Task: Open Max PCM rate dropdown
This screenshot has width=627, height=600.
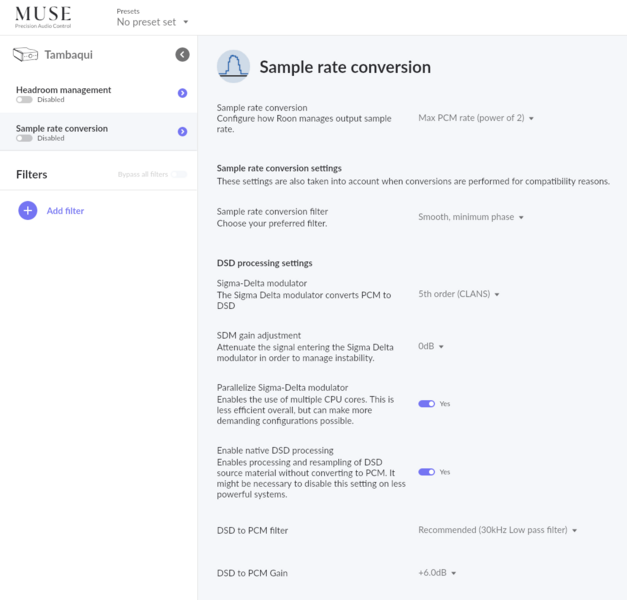Action: (x=476, y=118)
